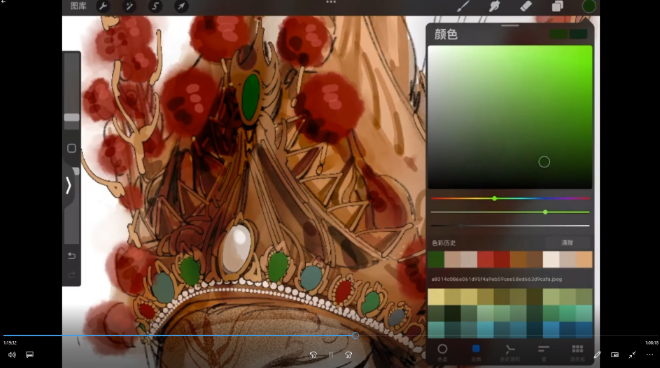660x368 pixels.
Task: Open the Layers panel icon
Action: (x=557, y=6)
